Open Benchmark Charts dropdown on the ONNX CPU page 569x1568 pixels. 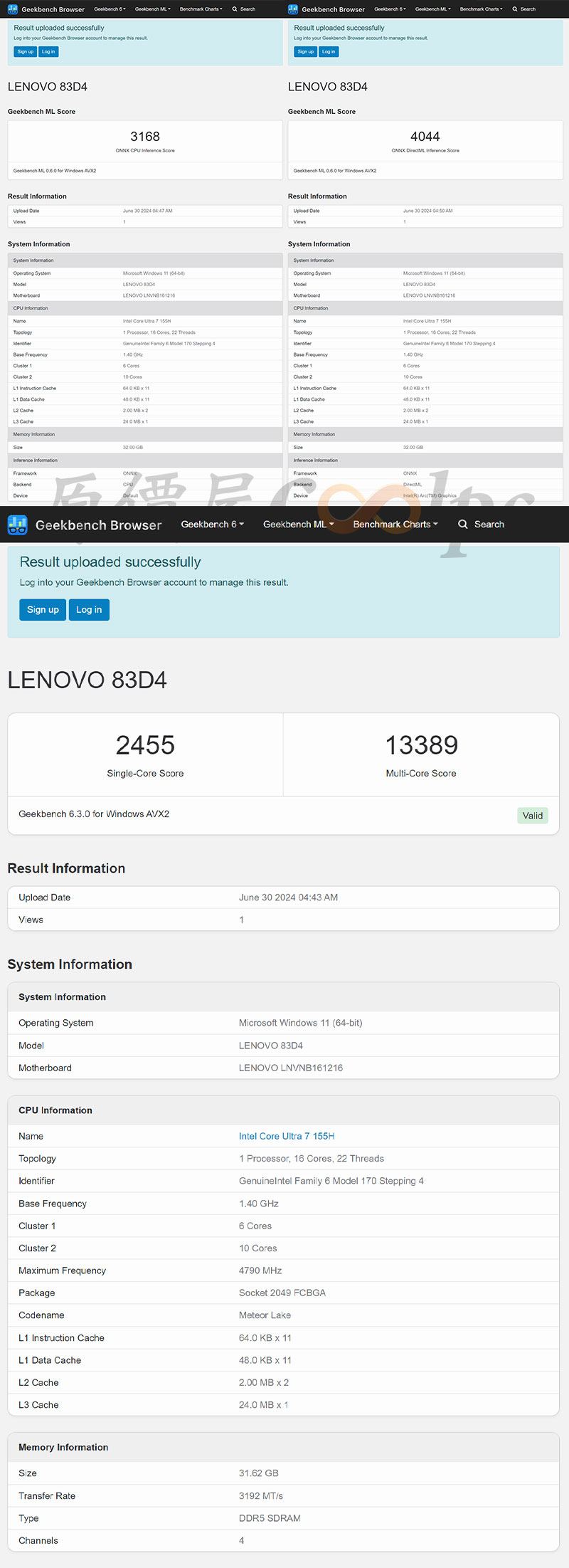(x=201, y=9)
